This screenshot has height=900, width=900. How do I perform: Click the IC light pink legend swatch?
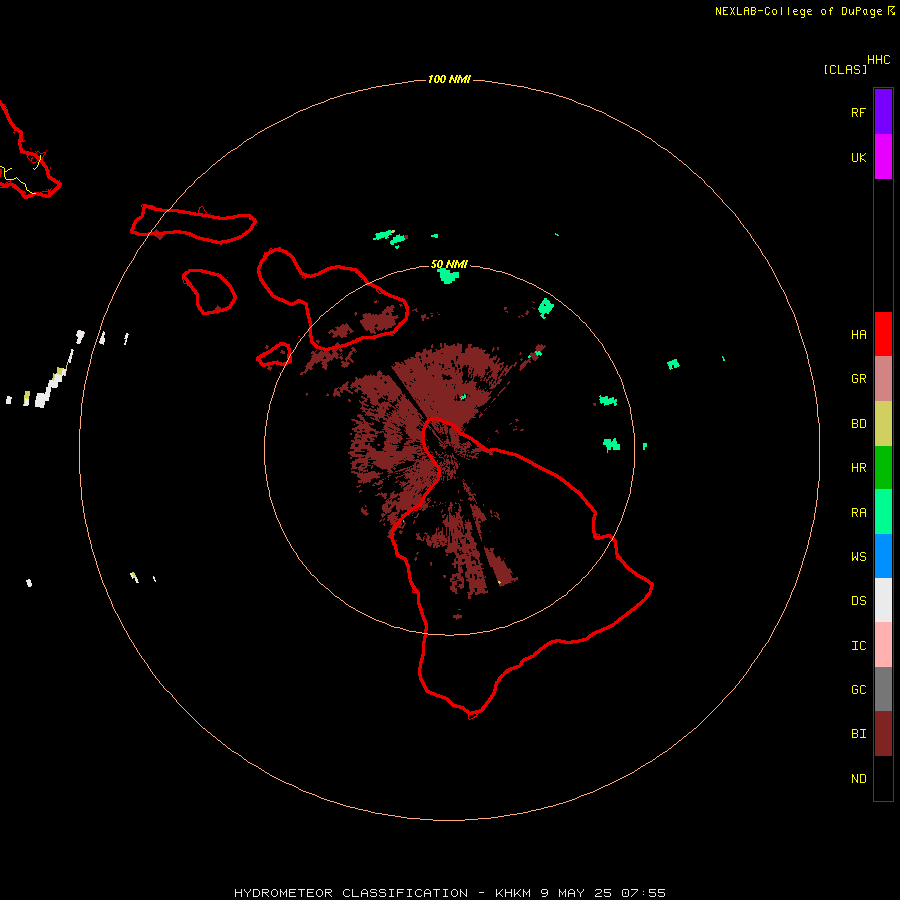point(883,645)
